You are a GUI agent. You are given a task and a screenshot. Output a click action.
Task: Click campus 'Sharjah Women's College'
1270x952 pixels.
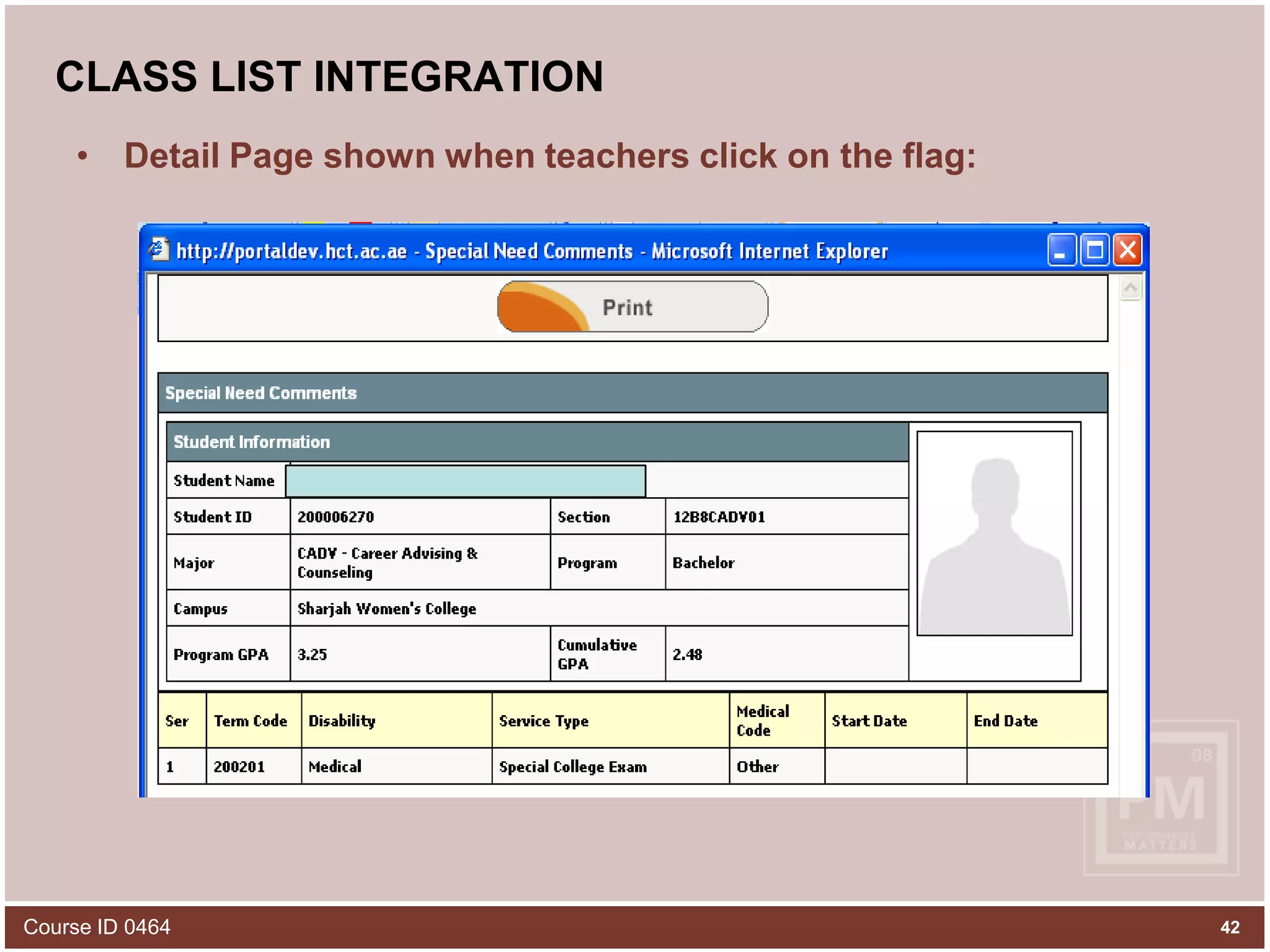tap(387, 609)
